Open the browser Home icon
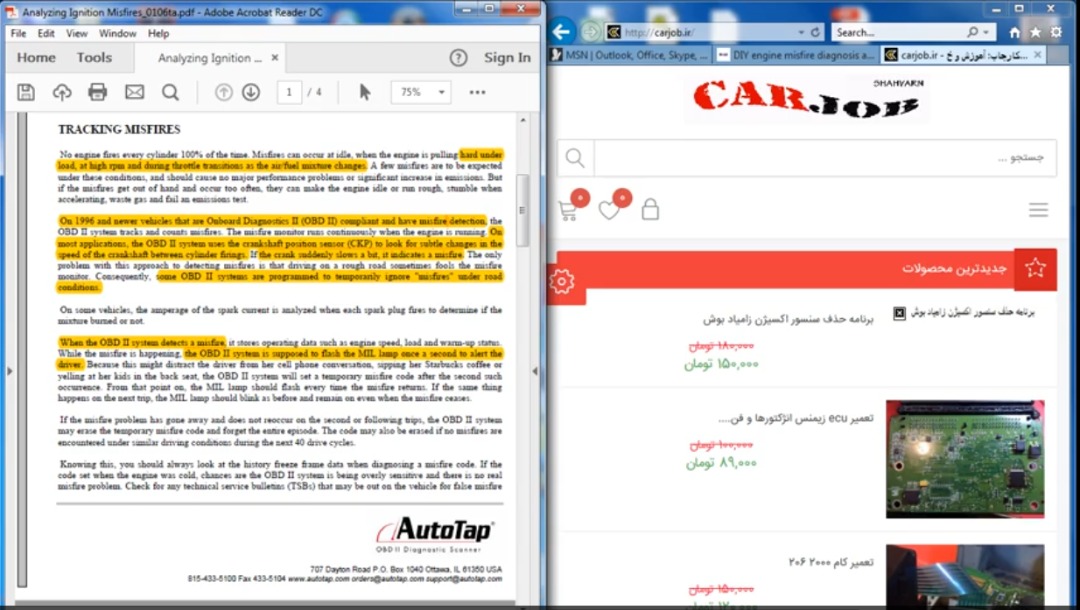Screen dimensions: 1080x610 click(1015, 32)
